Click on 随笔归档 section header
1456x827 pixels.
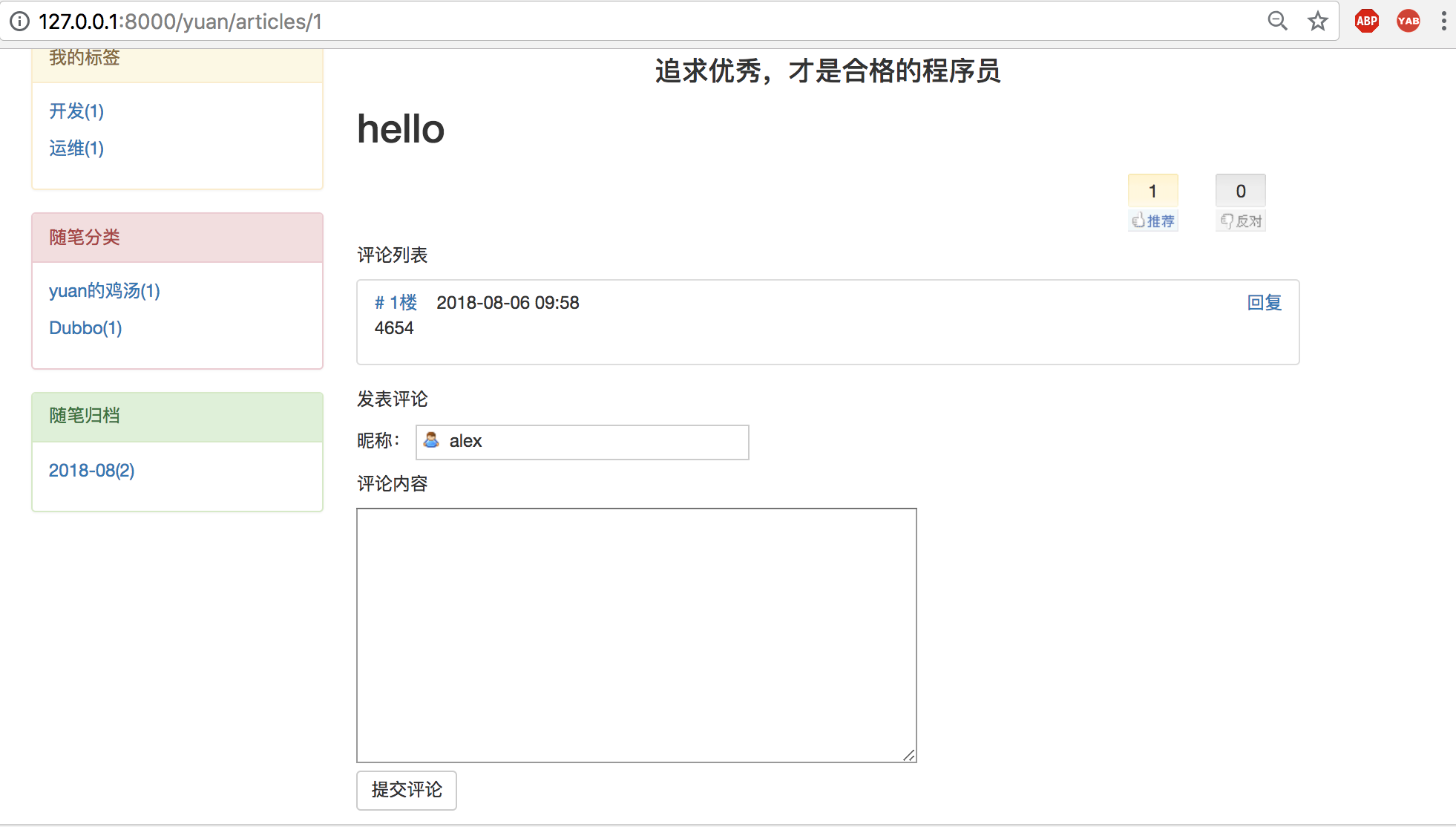tap(177, 415)
